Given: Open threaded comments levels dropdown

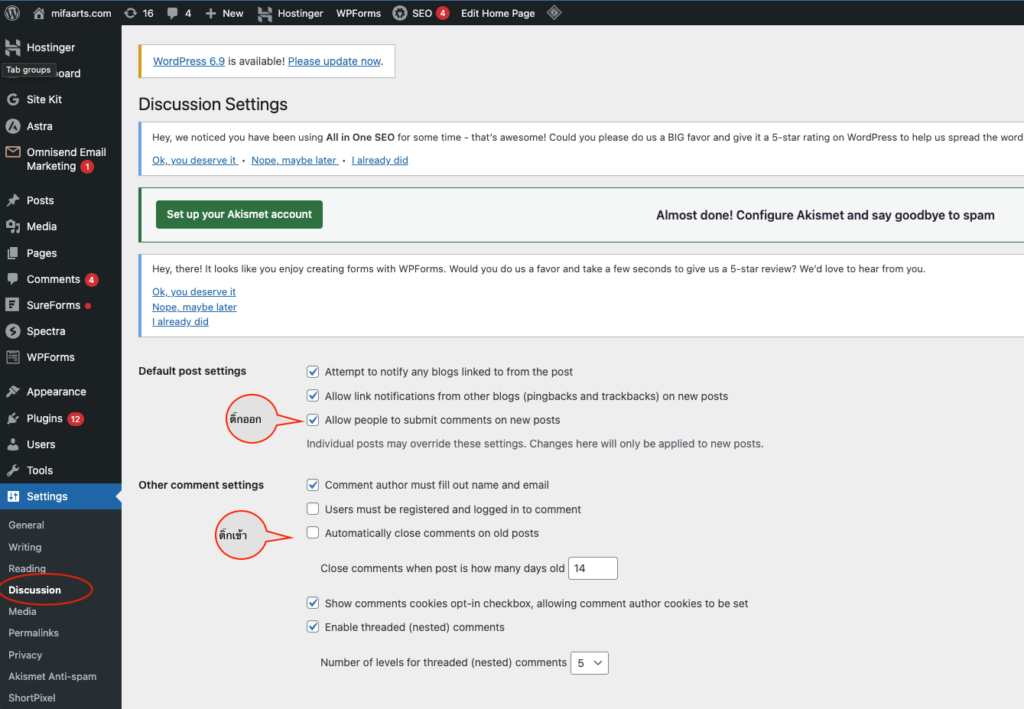Looking at the screenshot, I should point(589,662).
